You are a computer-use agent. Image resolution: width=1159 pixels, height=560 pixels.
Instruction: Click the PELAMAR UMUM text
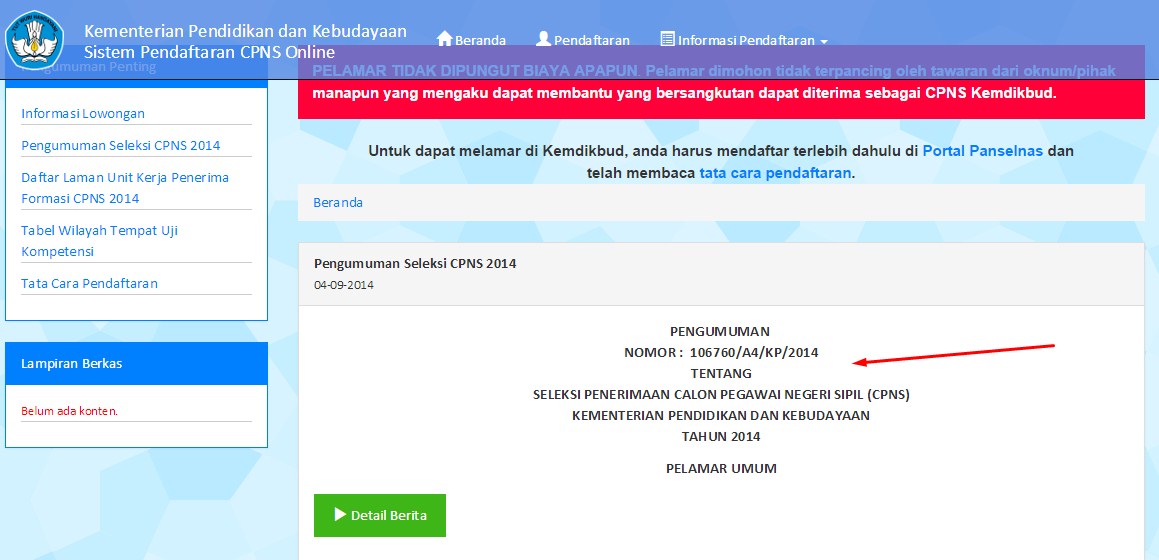coord(721,468)
